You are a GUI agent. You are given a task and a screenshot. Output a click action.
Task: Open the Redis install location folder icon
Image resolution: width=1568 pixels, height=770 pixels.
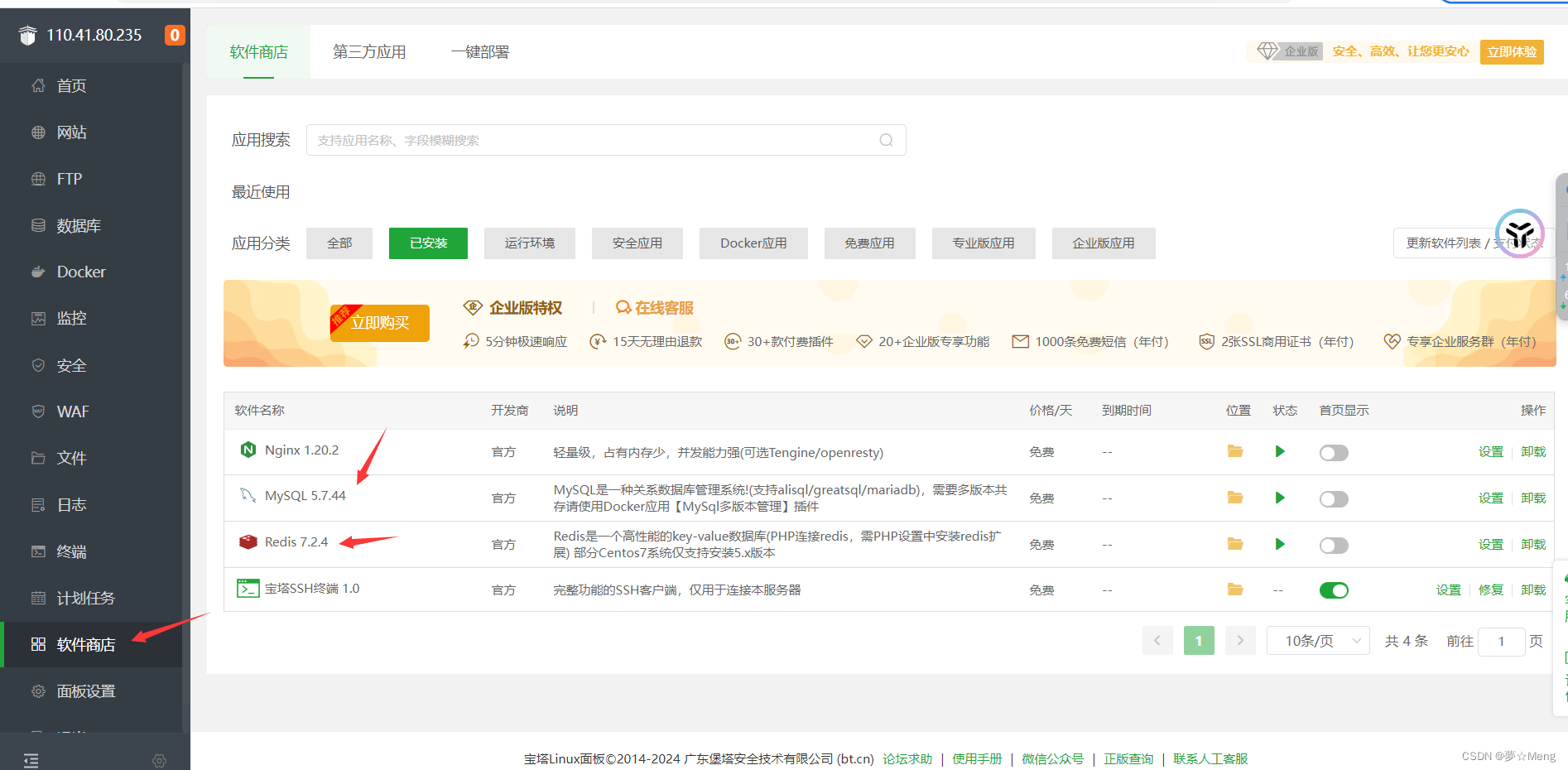[1235, 544]
